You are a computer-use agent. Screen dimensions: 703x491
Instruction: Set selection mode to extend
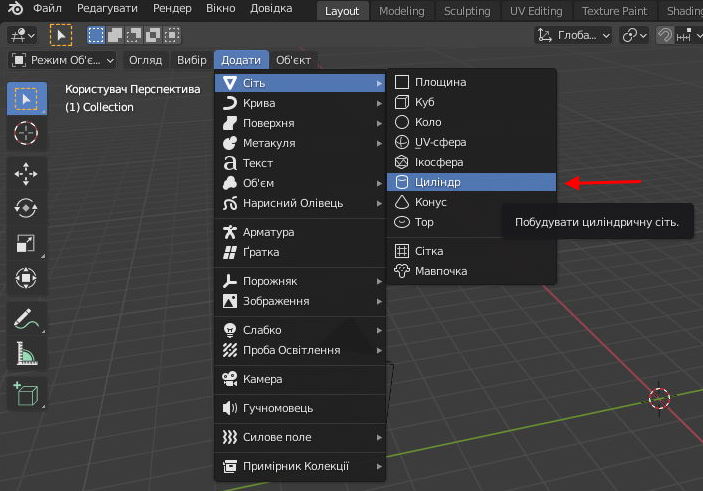115,35
